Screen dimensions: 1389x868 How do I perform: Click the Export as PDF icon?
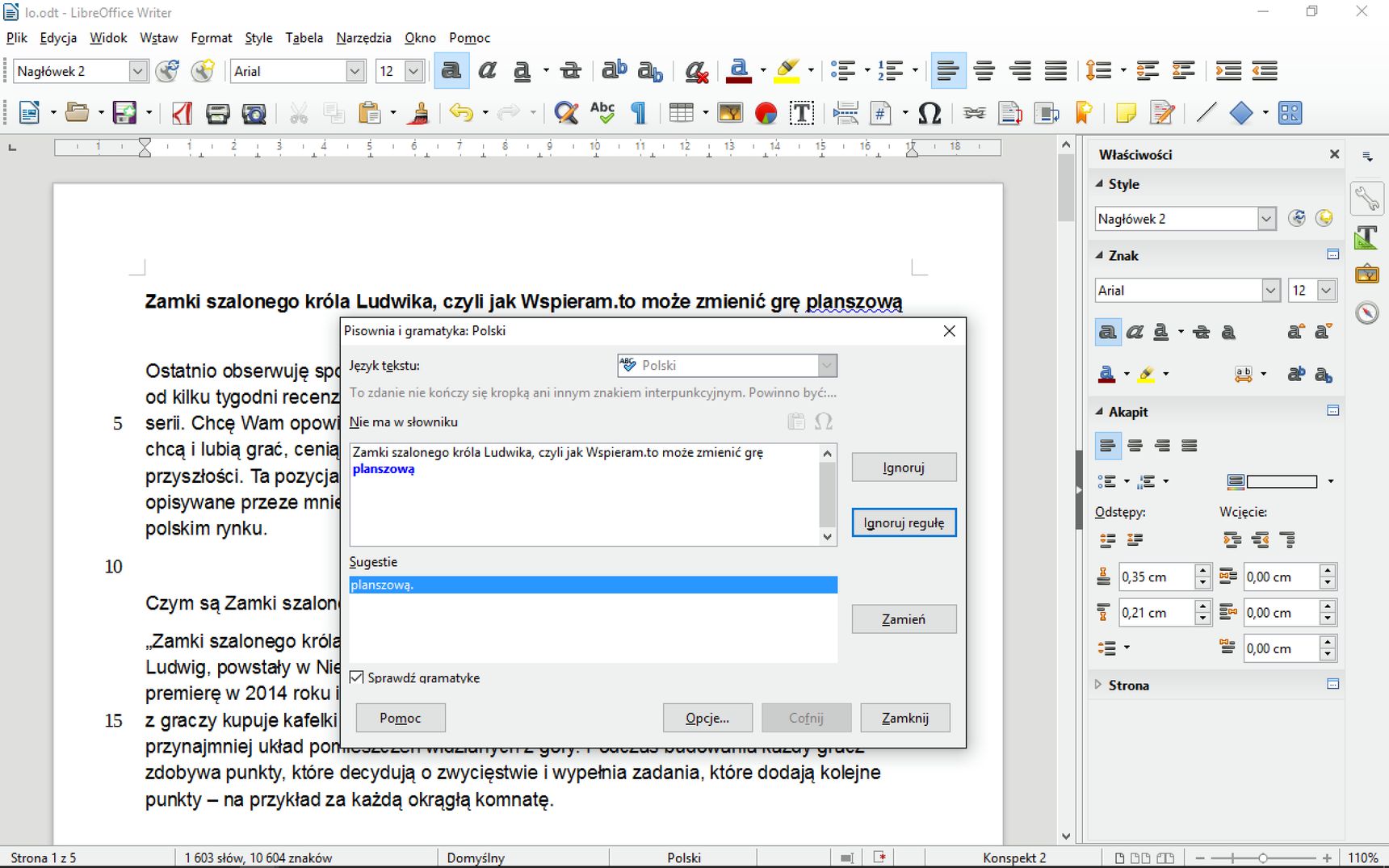tap(182, 113)
